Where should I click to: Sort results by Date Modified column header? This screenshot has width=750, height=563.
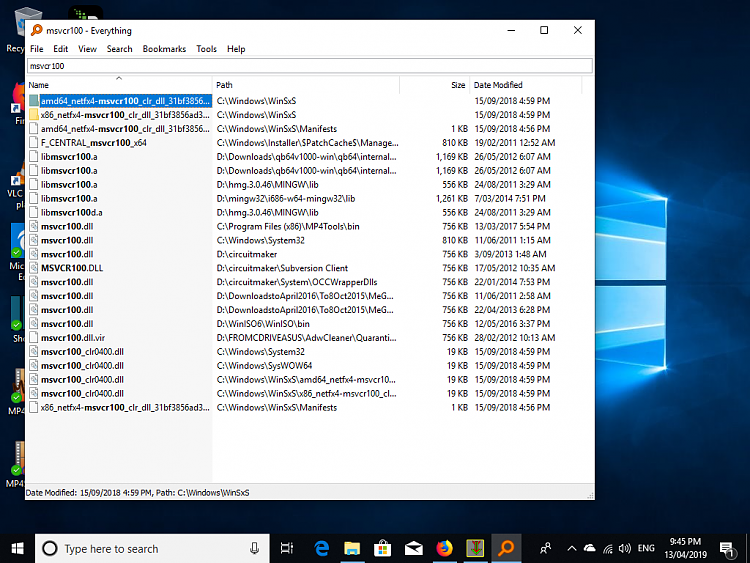point(525,85)
